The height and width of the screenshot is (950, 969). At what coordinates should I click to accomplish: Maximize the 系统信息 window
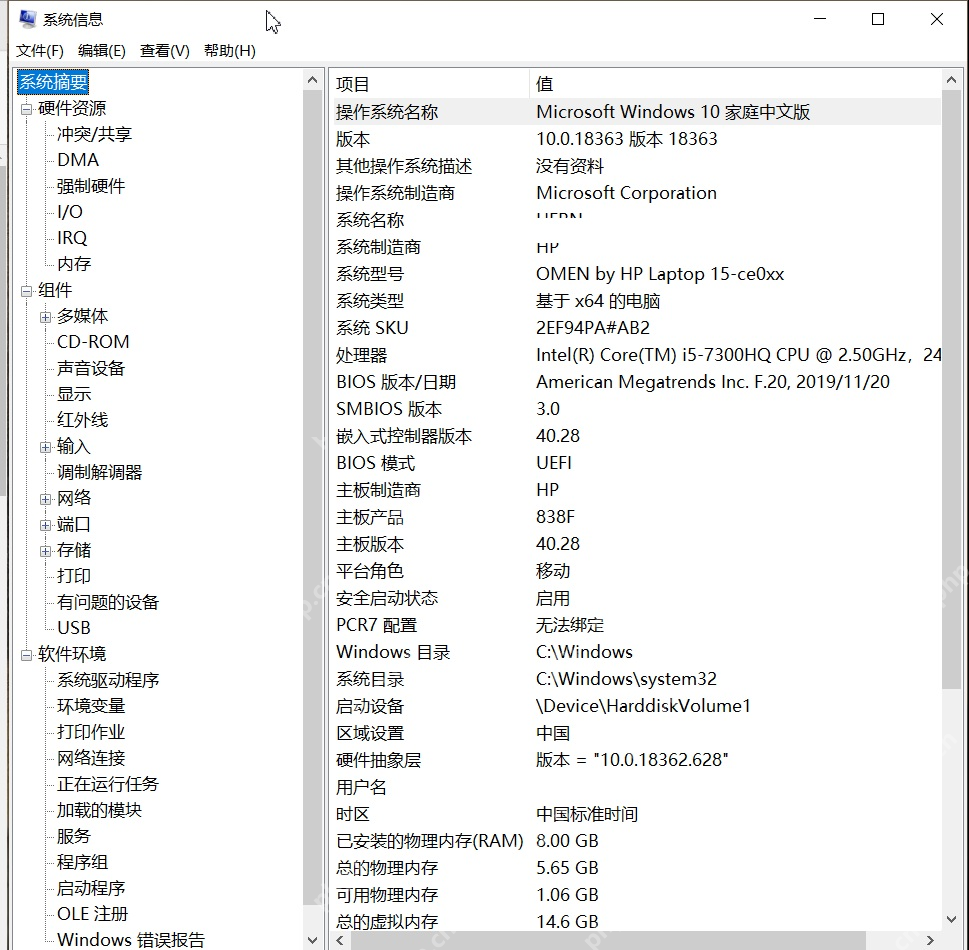[x=878, y=19]
